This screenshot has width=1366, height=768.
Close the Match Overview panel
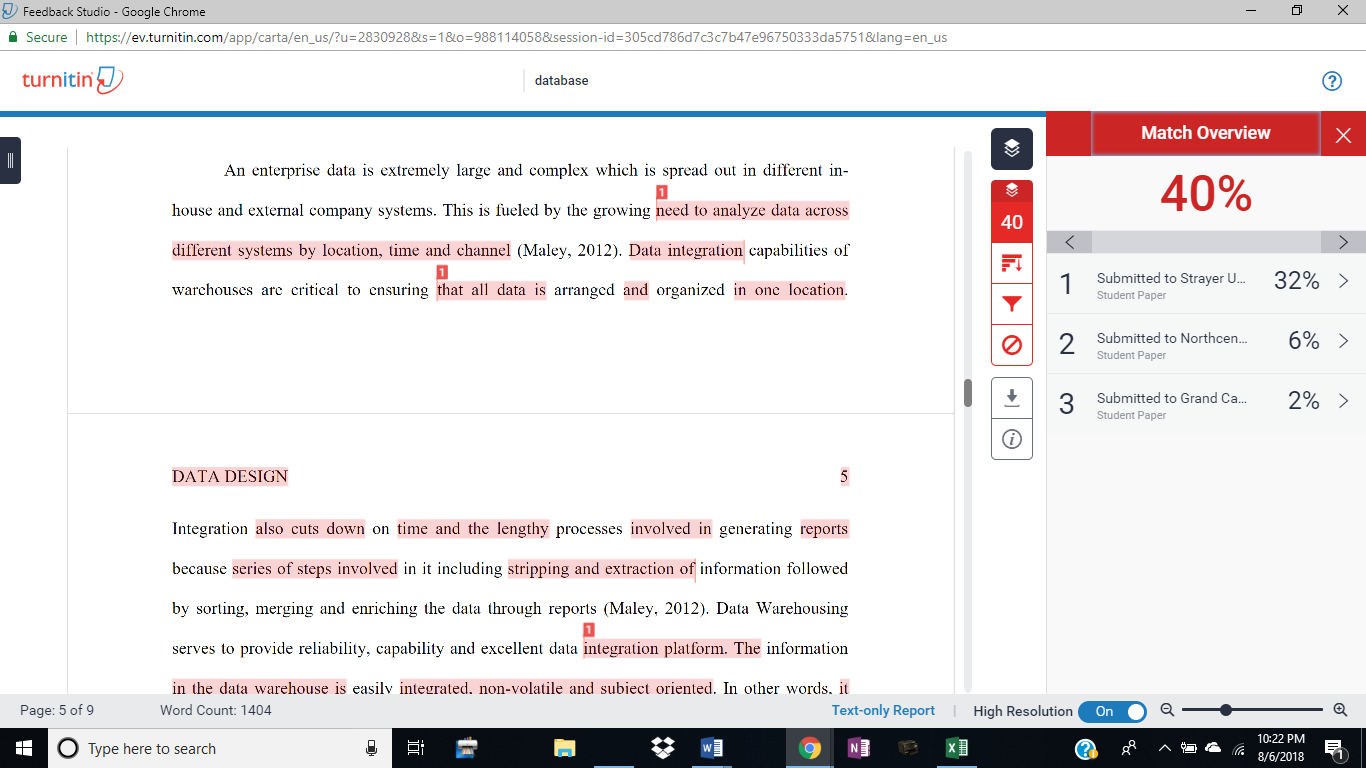click(x=1343, y=134)
